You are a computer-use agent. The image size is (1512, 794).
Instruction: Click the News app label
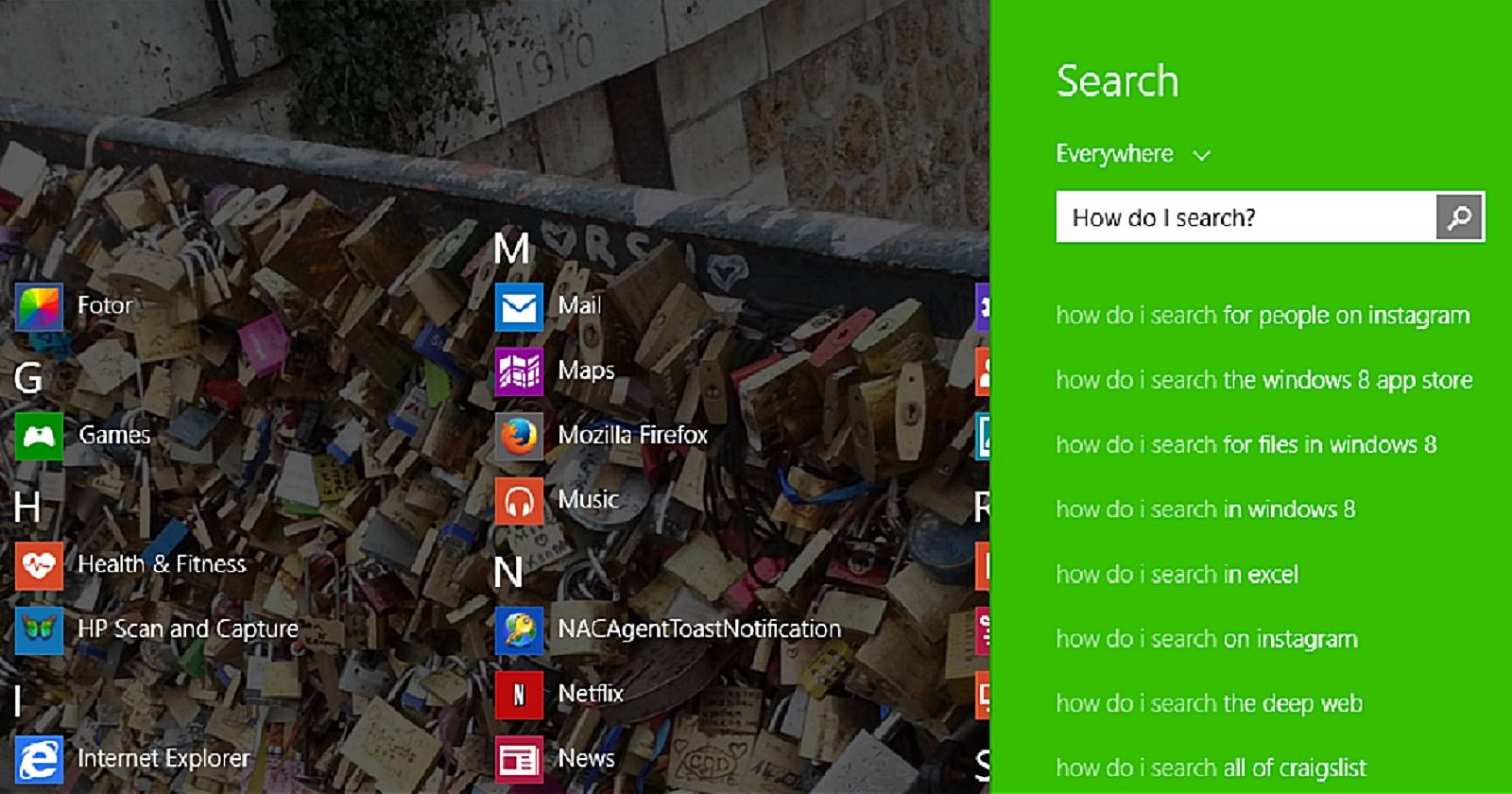[586, 758]
